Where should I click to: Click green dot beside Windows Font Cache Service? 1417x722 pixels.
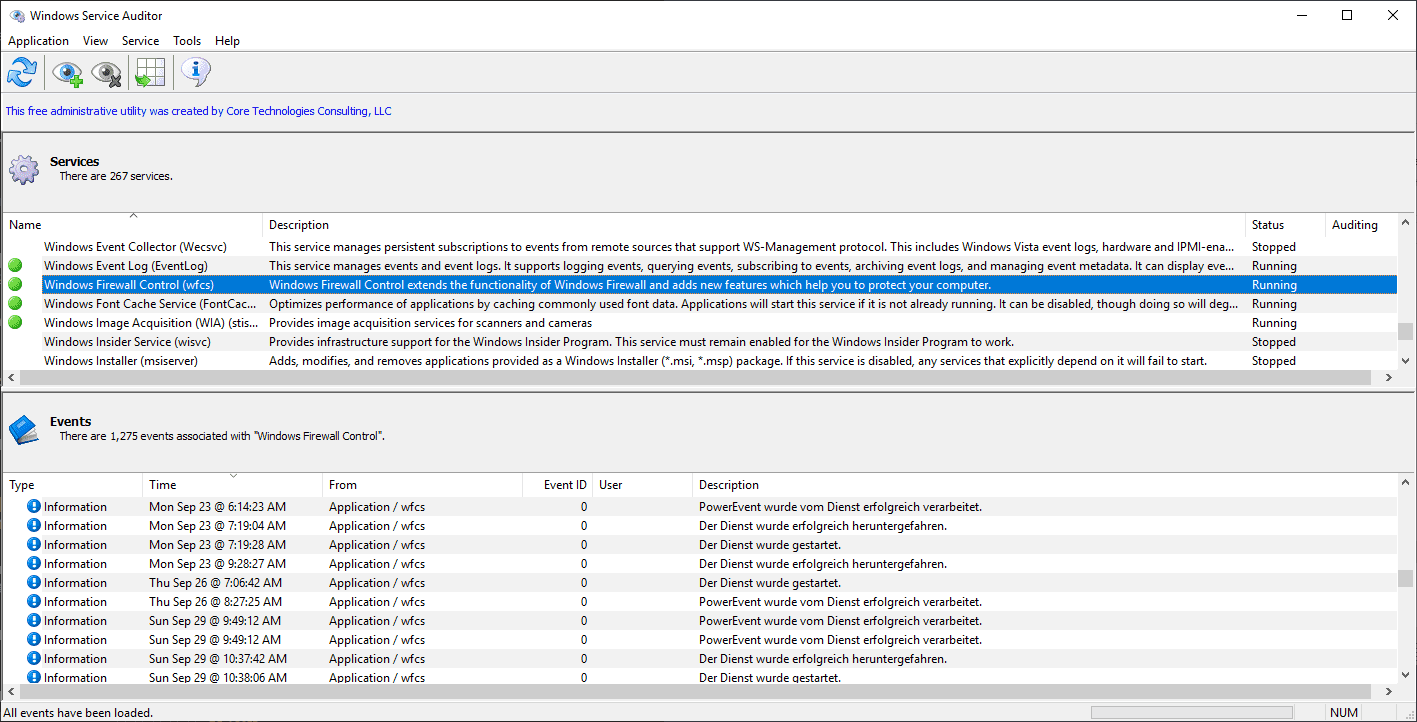point(15,304)
